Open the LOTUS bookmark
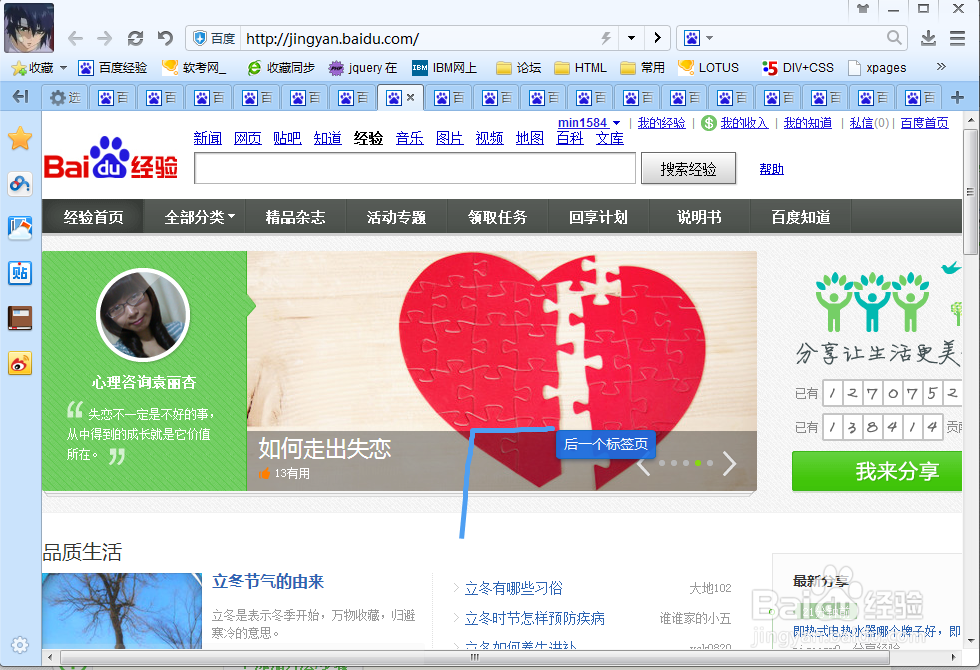The image size is (980, 670). [x=708, y=68]
